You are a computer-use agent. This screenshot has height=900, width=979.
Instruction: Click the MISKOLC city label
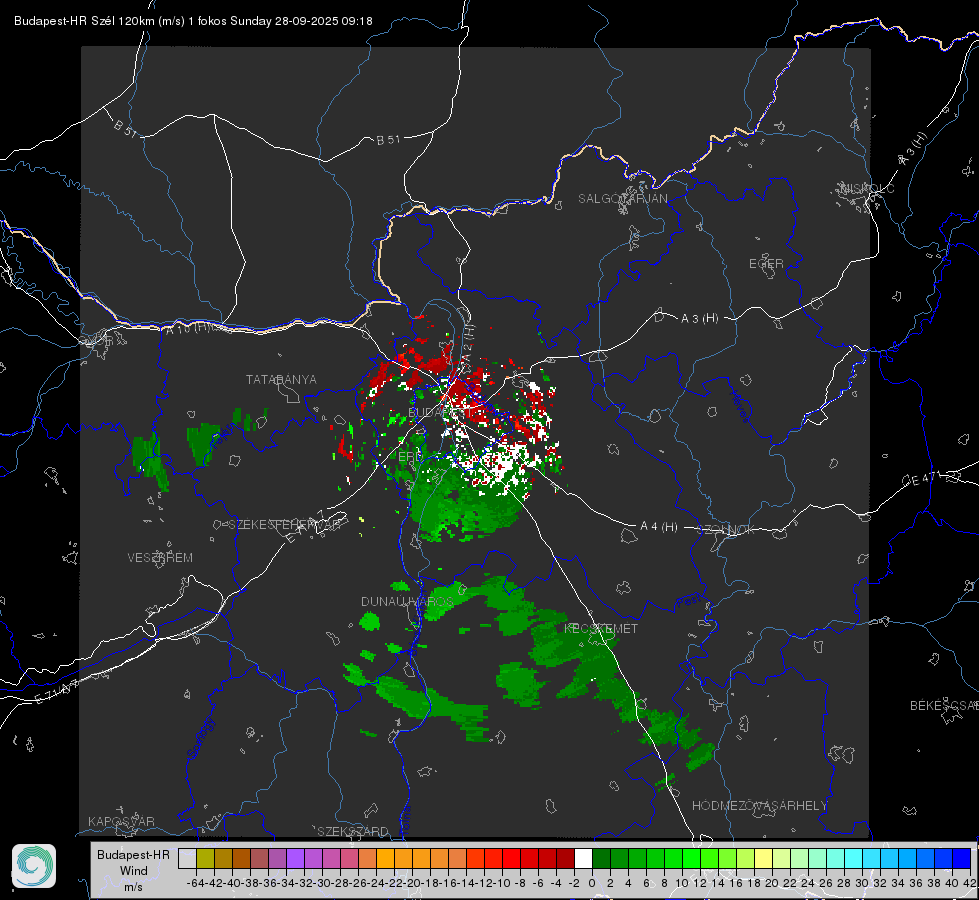click(x=868, y=188)
